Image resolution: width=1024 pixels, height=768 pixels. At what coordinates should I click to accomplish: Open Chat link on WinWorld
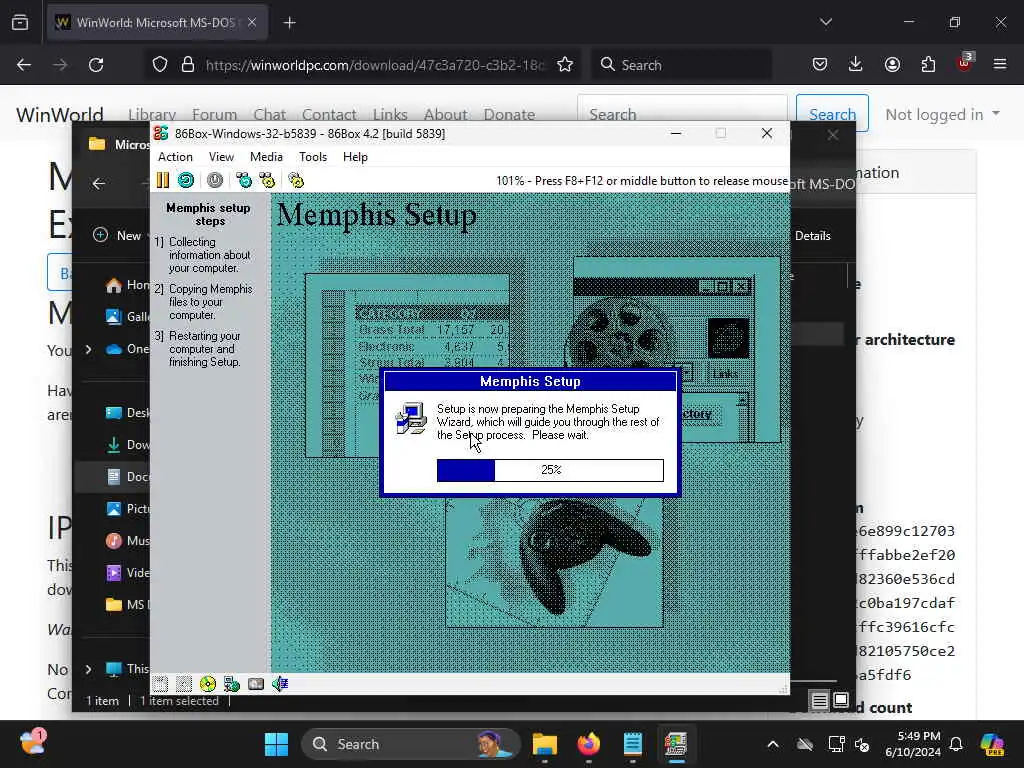pos(270,114)
